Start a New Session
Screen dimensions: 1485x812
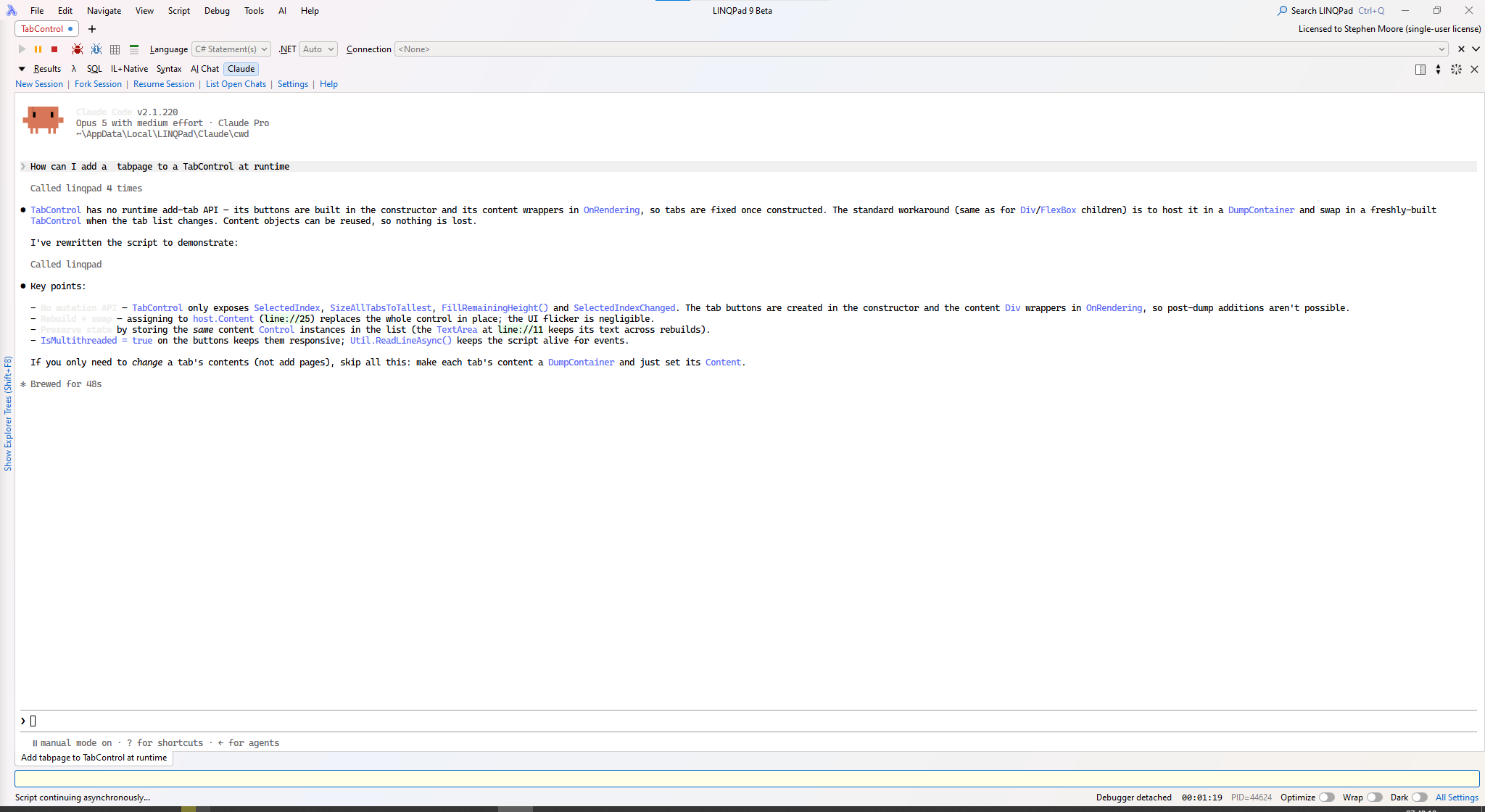coord(39,84)
